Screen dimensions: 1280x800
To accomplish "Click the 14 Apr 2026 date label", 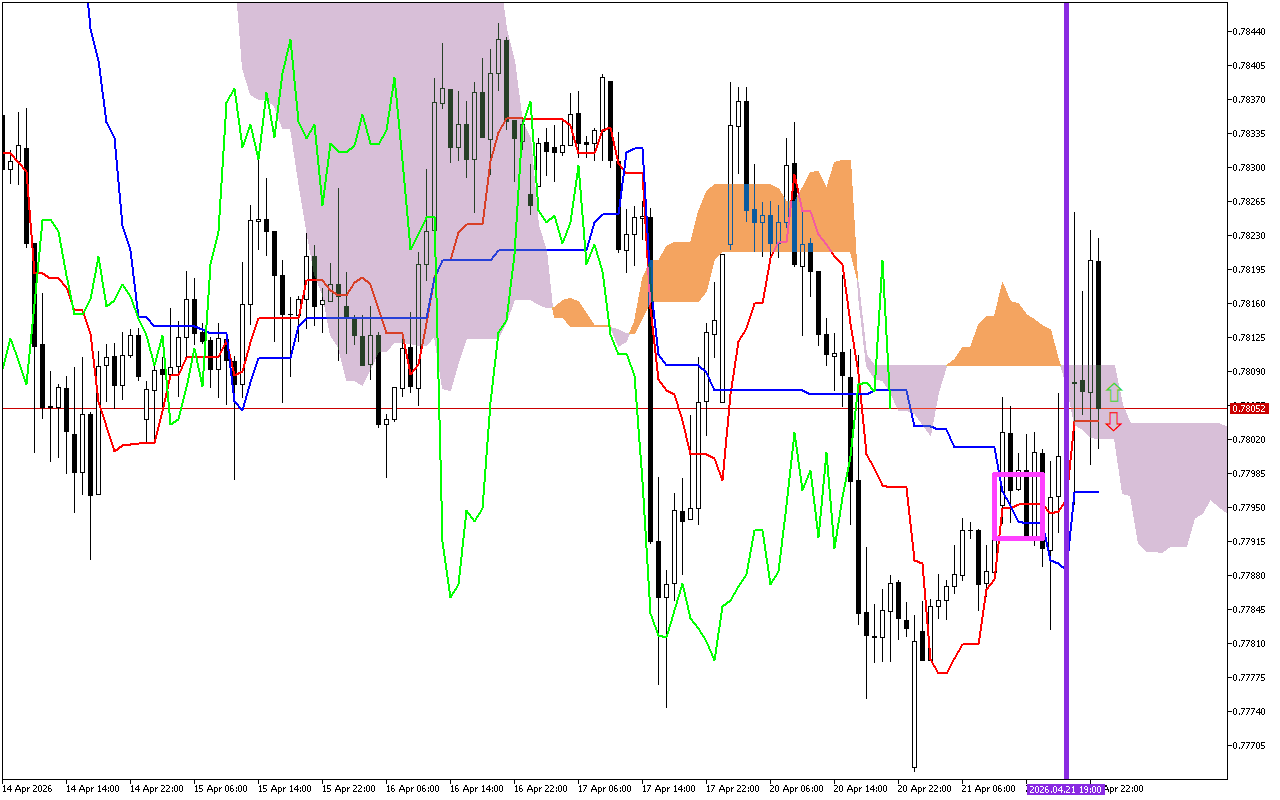I will point(26,789).
